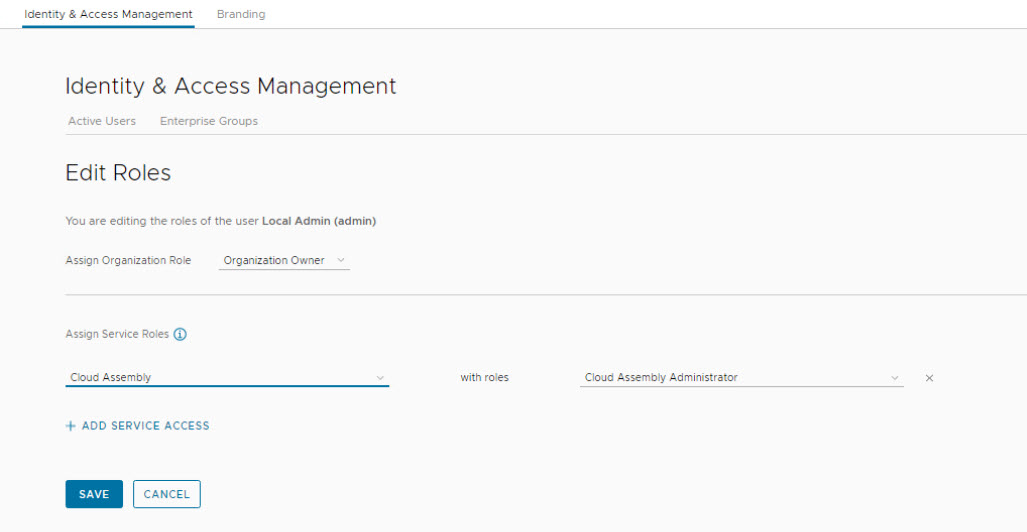Screen dimensions: 1027x532
Task: Open the Assign Service Roles info icon
Action: pyautogui.click(x=180, y=334)
